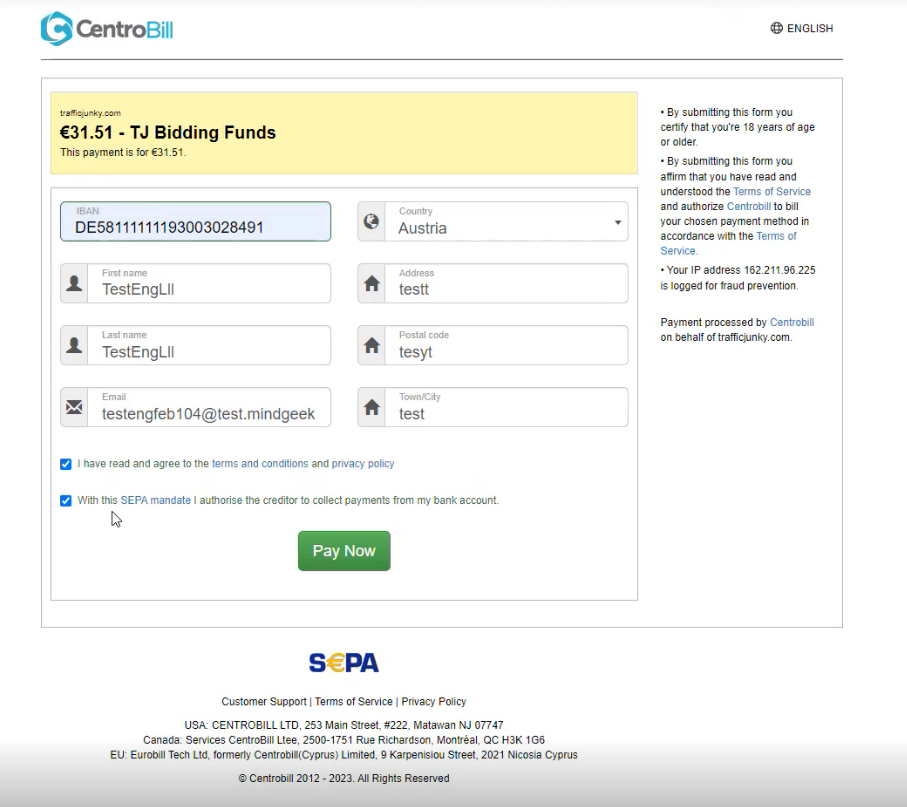The height and width of the screenshot is (807, 907).
Task: Click the Pay Now button
Action: click(x=344, y=551)
